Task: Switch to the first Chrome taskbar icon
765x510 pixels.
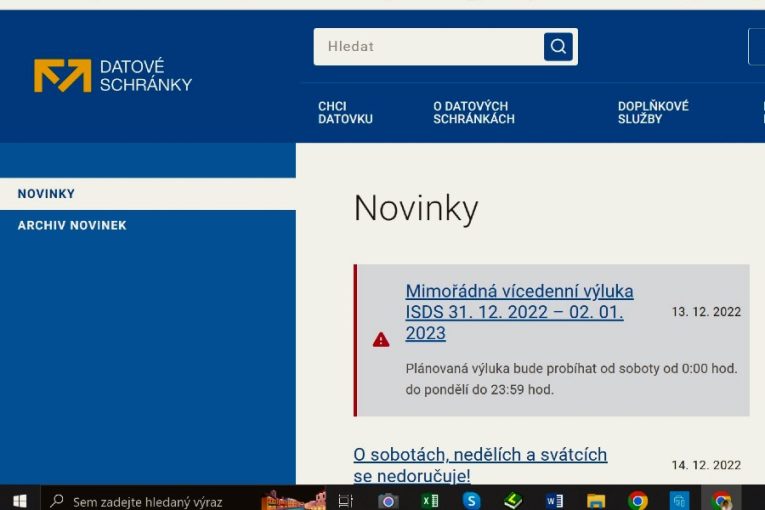Action: [638, 500]
